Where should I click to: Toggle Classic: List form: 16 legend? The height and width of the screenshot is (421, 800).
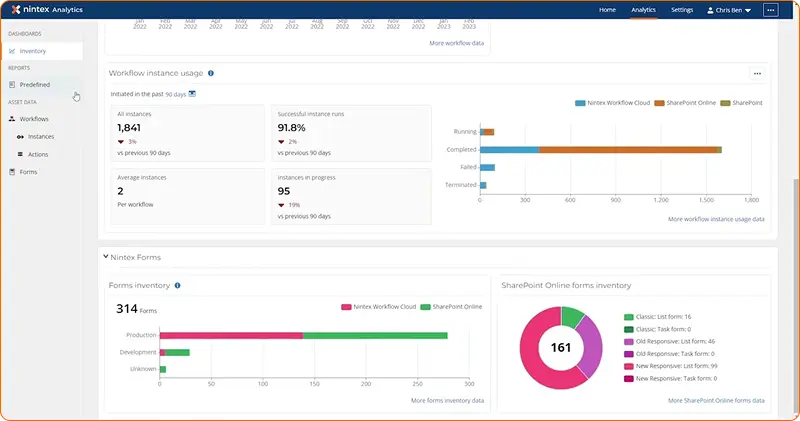pyautogui.click(x=629, y=317)
